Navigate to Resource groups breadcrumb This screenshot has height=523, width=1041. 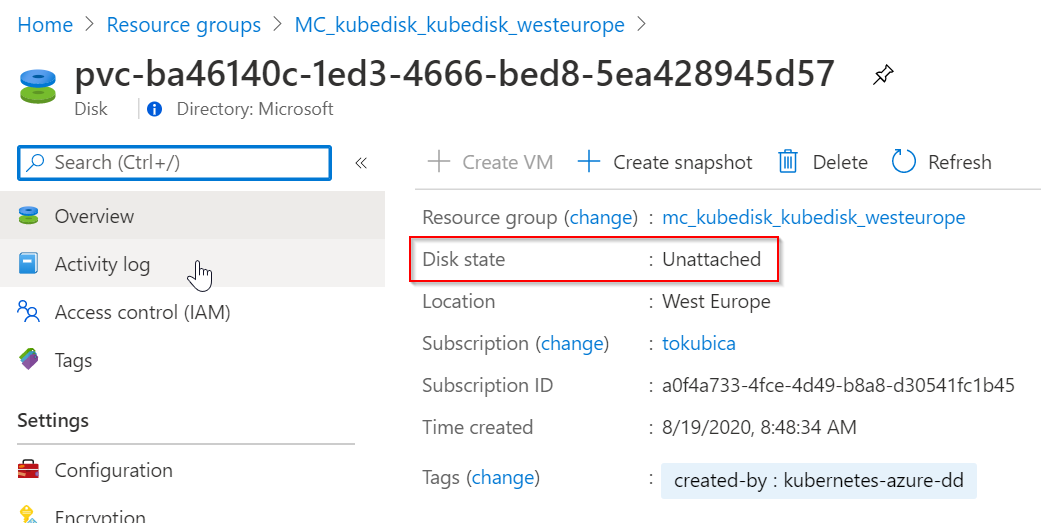click(x=183, y=25)
